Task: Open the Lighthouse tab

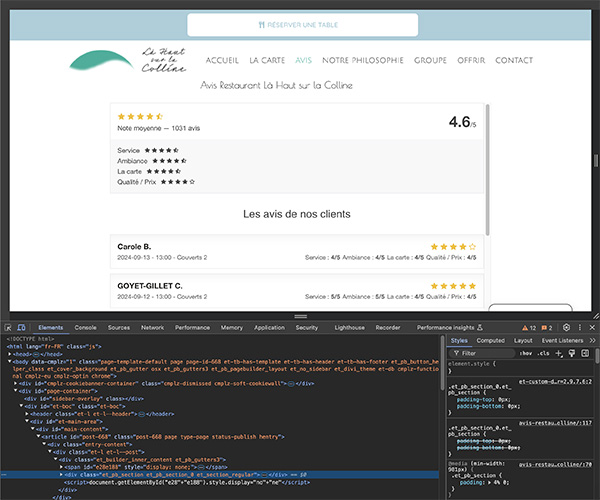Action: [x=349, y=327]
